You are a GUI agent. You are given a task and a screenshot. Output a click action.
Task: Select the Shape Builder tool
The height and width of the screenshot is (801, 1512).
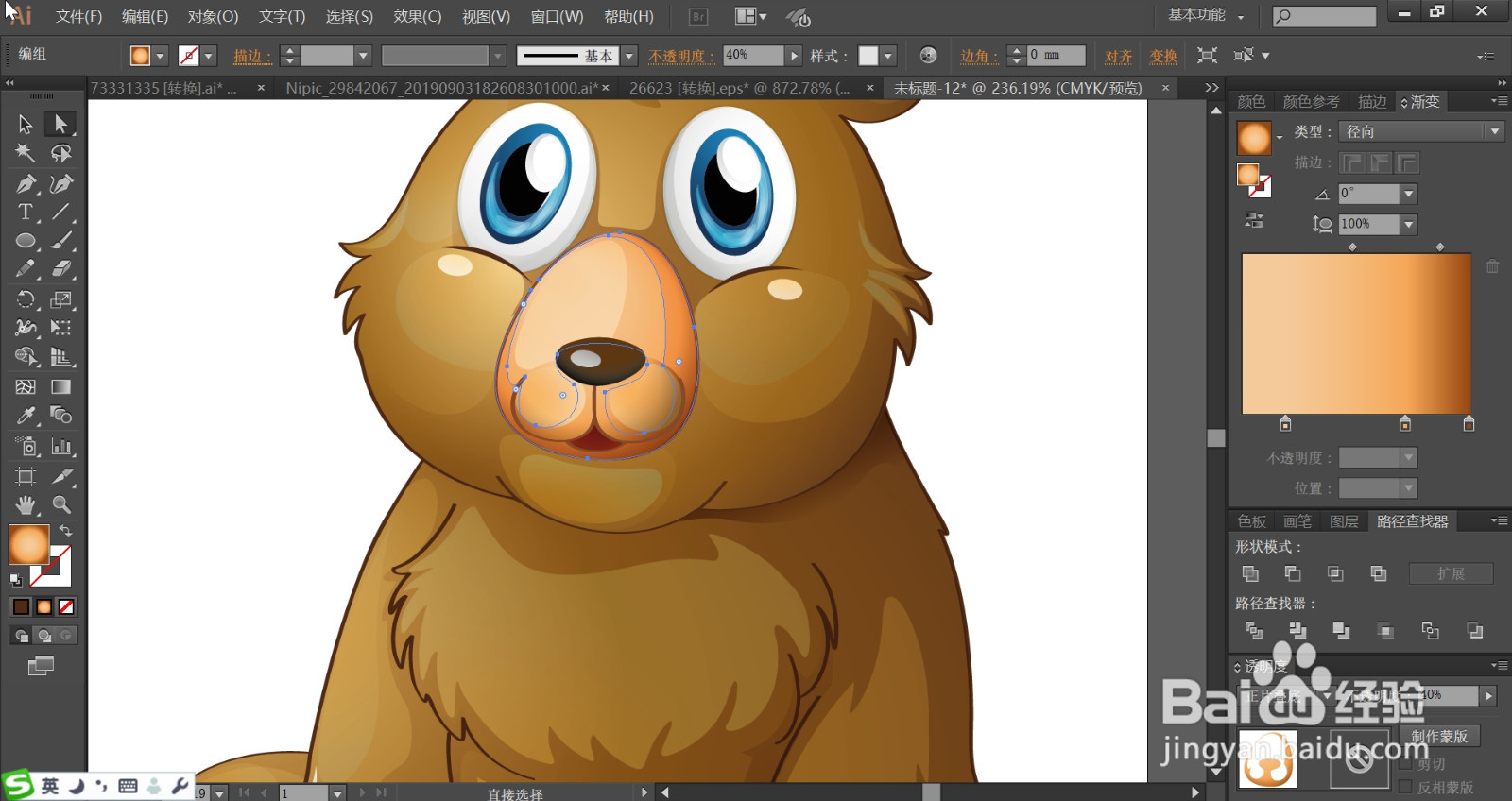tap(26, 357)
